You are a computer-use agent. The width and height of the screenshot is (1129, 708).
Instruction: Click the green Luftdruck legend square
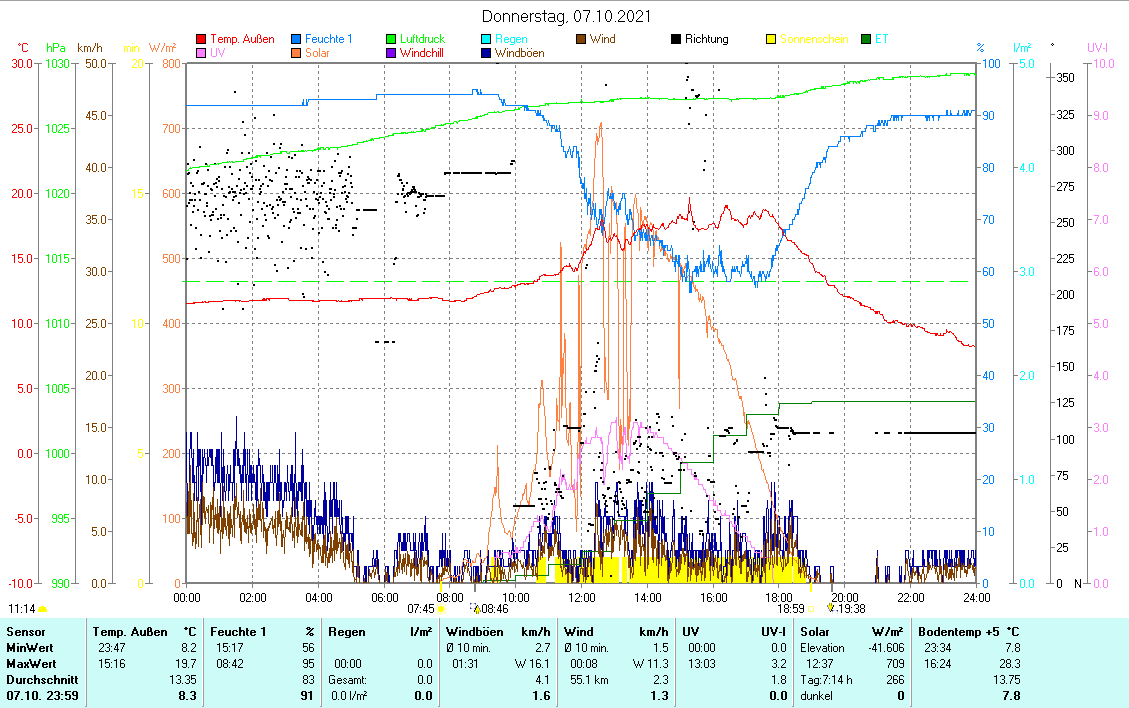[x=392, y=40]
